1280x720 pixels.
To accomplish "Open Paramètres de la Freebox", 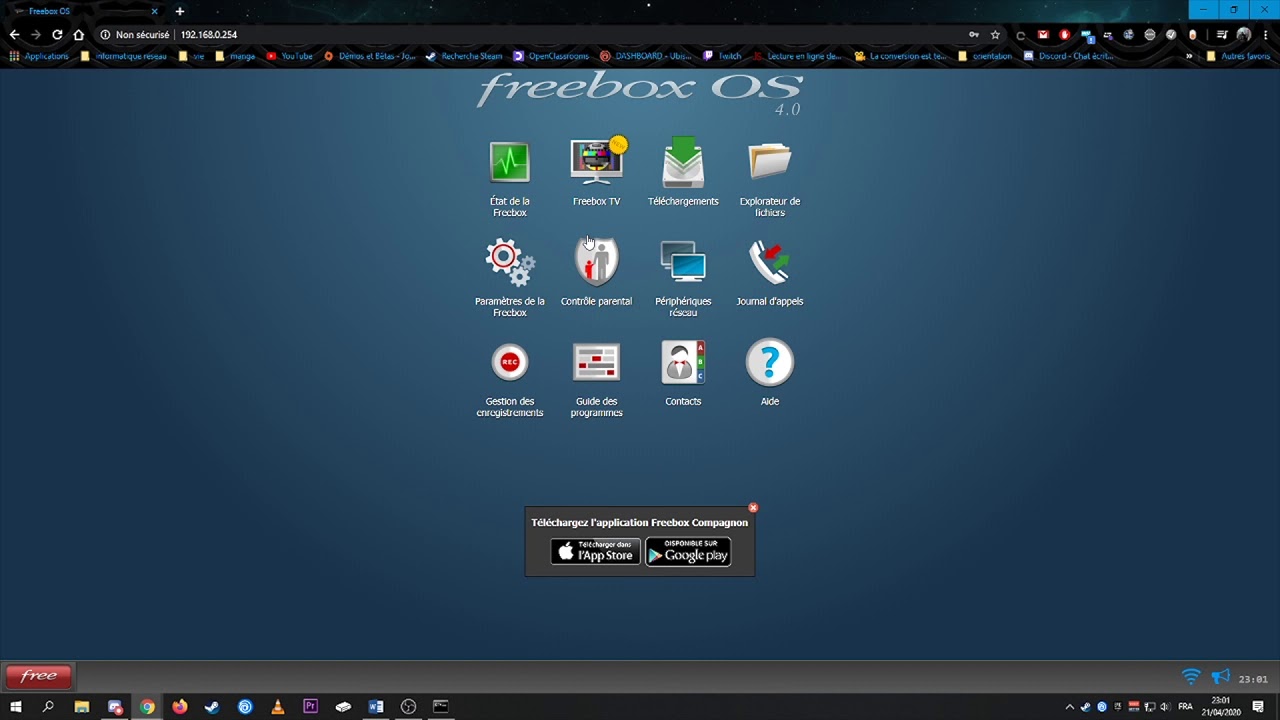I will pos(510,262).
